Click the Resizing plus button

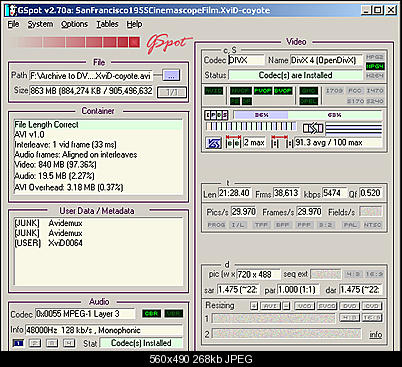254,306
